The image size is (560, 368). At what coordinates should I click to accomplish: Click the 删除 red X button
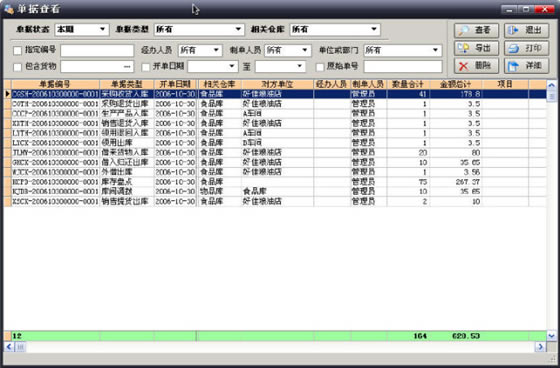coord(476,66)
